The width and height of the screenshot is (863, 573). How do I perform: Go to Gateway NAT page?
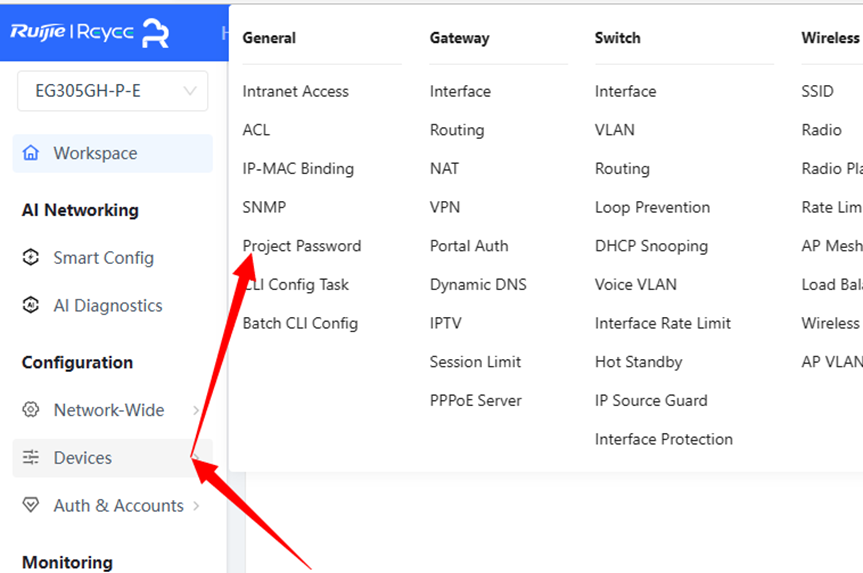(x=444, y=168)
